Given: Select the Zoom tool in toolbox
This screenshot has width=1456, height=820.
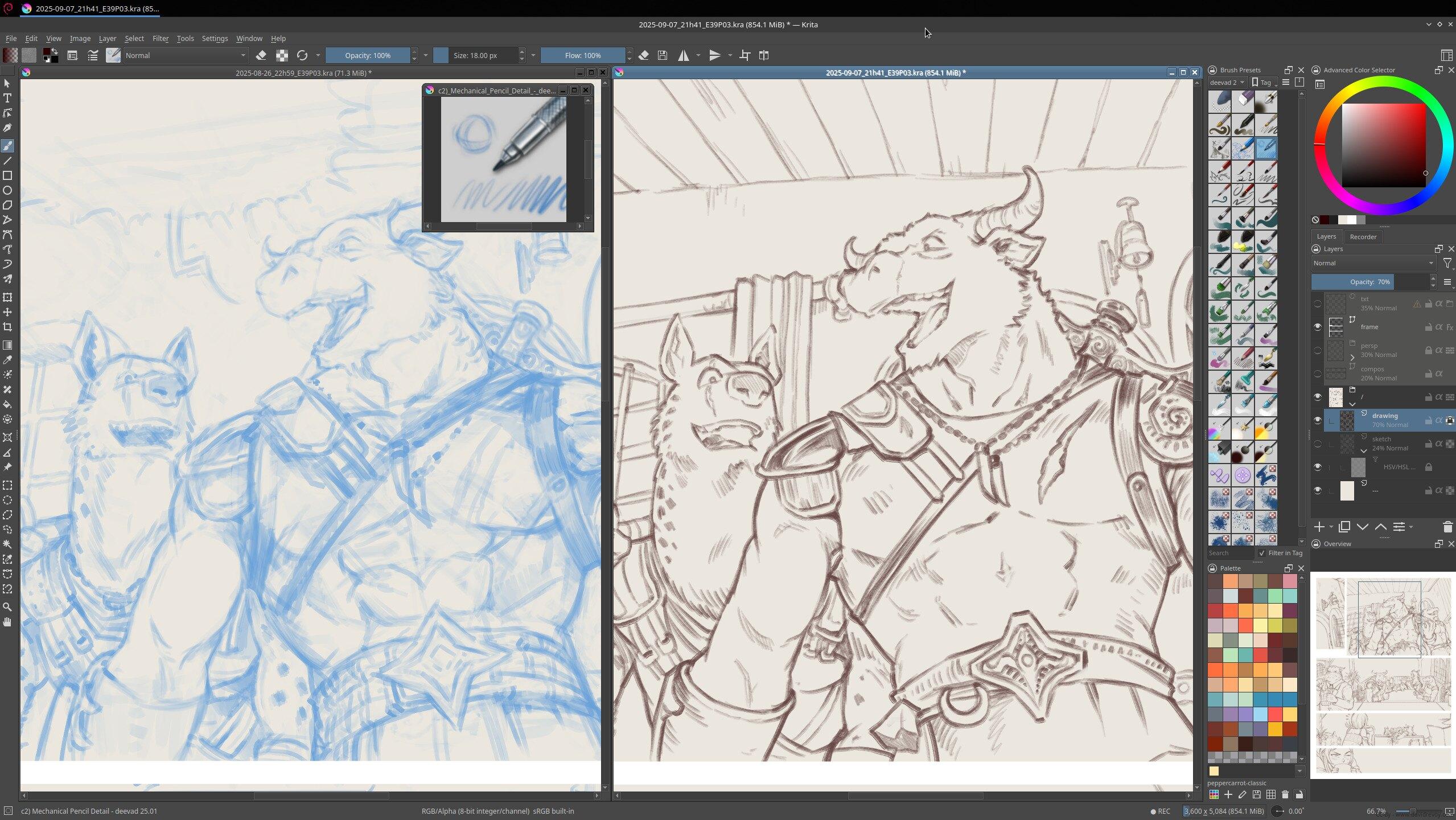Looking at the screenshot, I should point(7,607).
